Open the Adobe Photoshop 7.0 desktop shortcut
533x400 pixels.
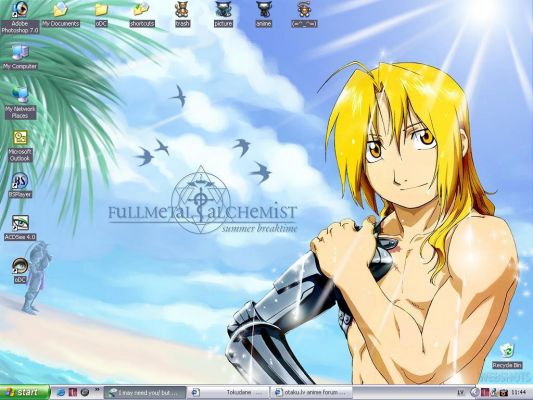click(20, 17)
